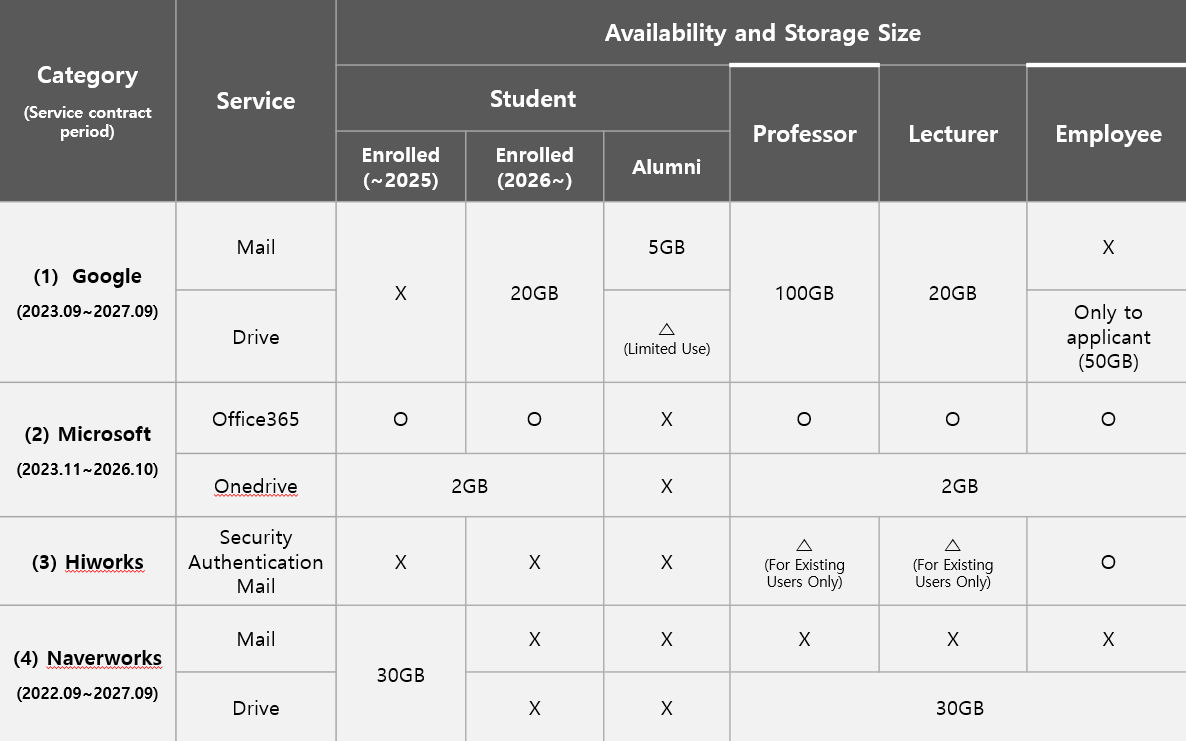Click the (2) Microsoft category cell
The width and height of the screenshot is (1186, 741).
click(x=87, y=449)
